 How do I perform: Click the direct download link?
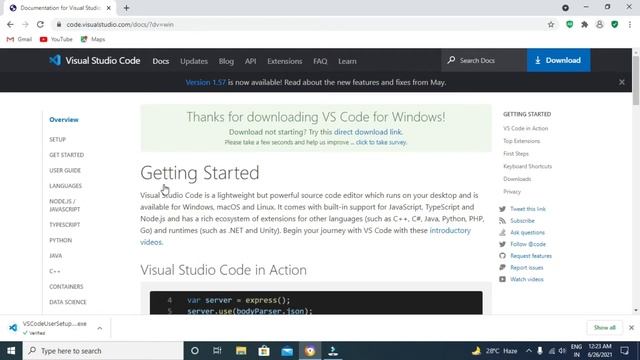(x=368, y=132)
